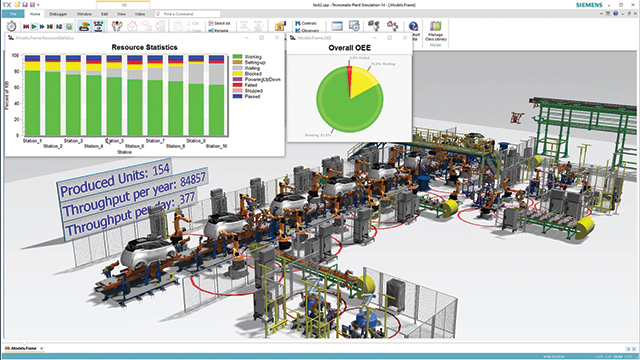Fast forward the simulation with the blue arrows
This screenshot has height=360, width=640.
[42, 27]
